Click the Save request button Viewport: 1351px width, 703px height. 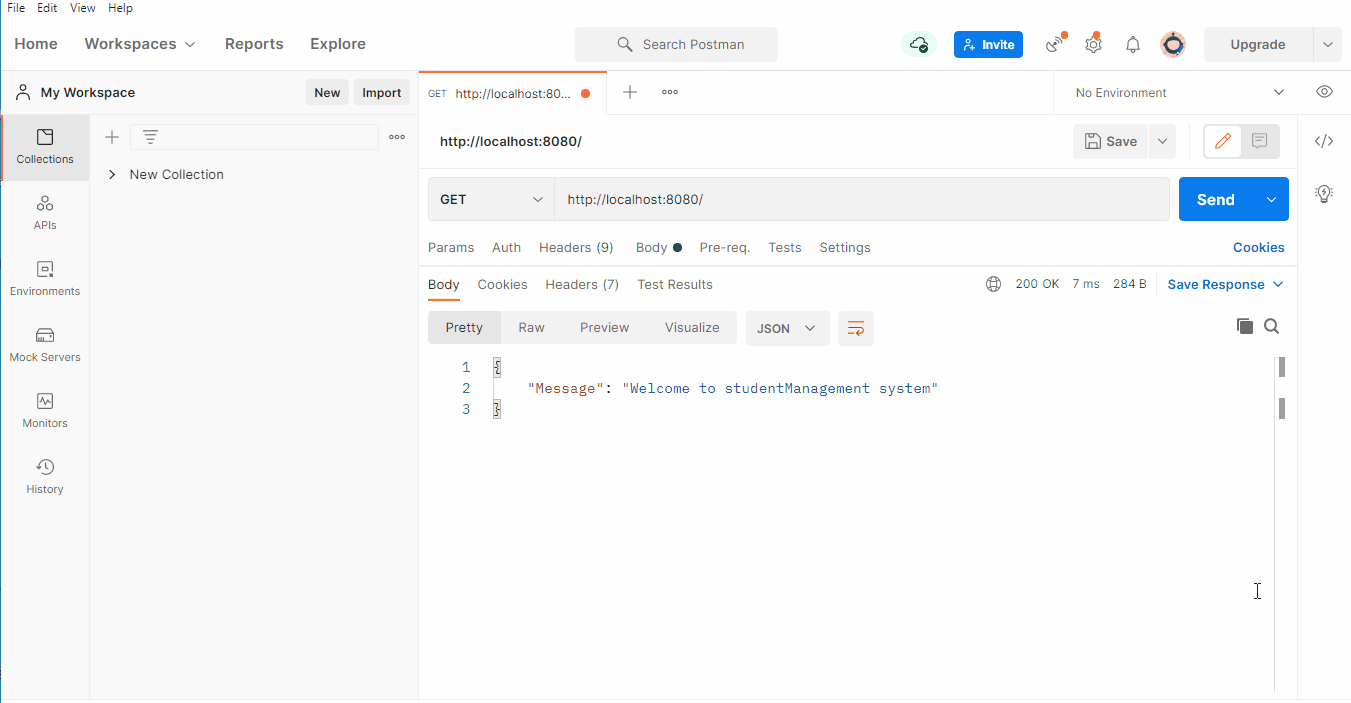[1111, 141]
